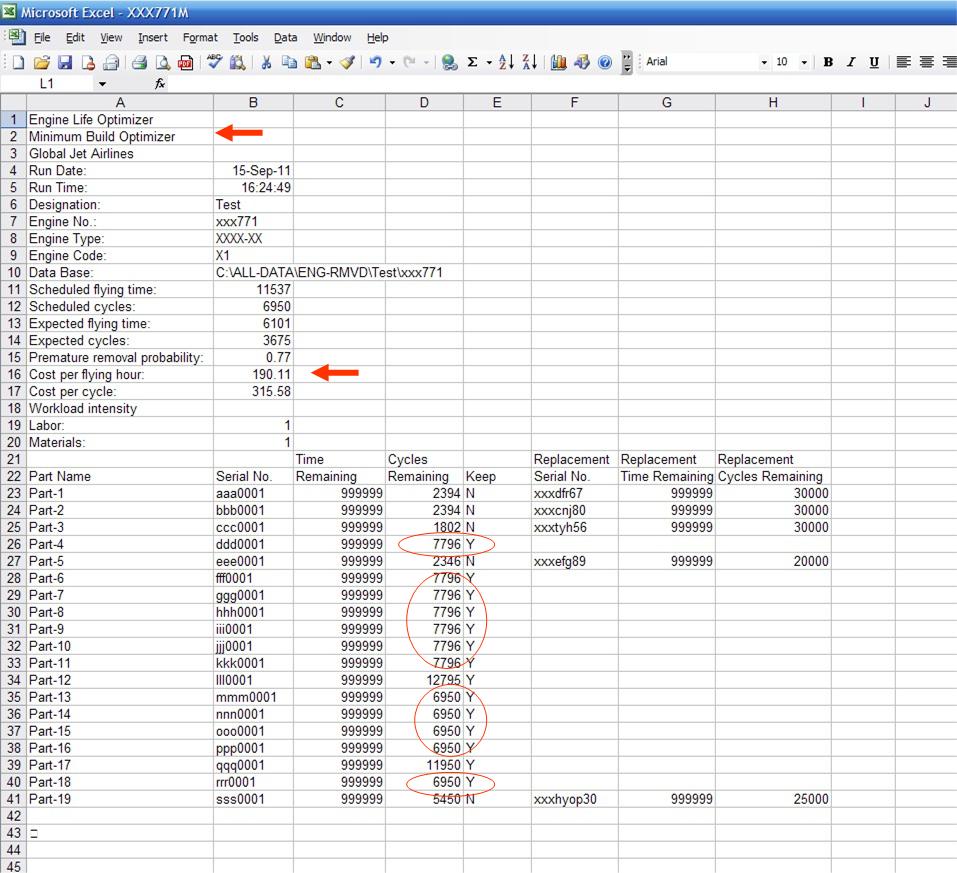The image size is (957, 873).
Task: Click the Print icon
Action: tap(139, 62)
